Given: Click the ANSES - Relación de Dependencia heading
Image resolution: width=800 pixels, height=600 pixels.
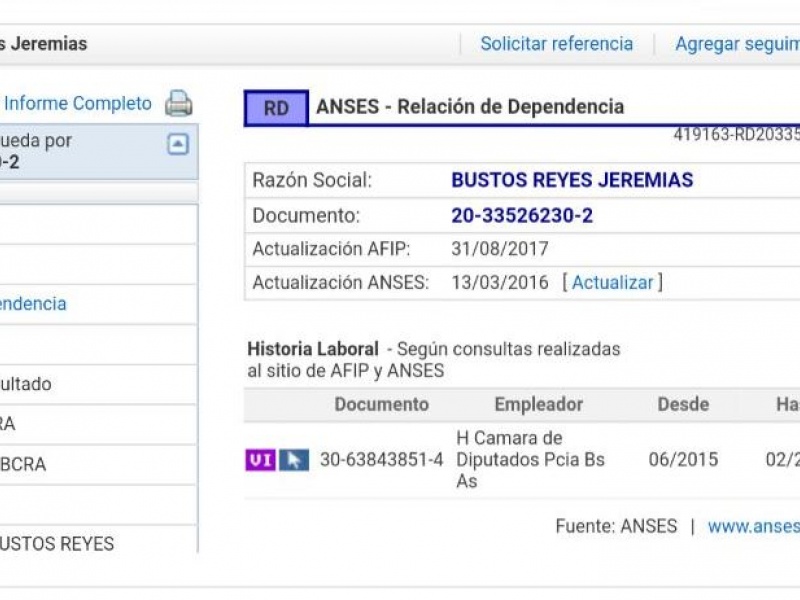Looking at the screenshot, I should click(470, 107).
